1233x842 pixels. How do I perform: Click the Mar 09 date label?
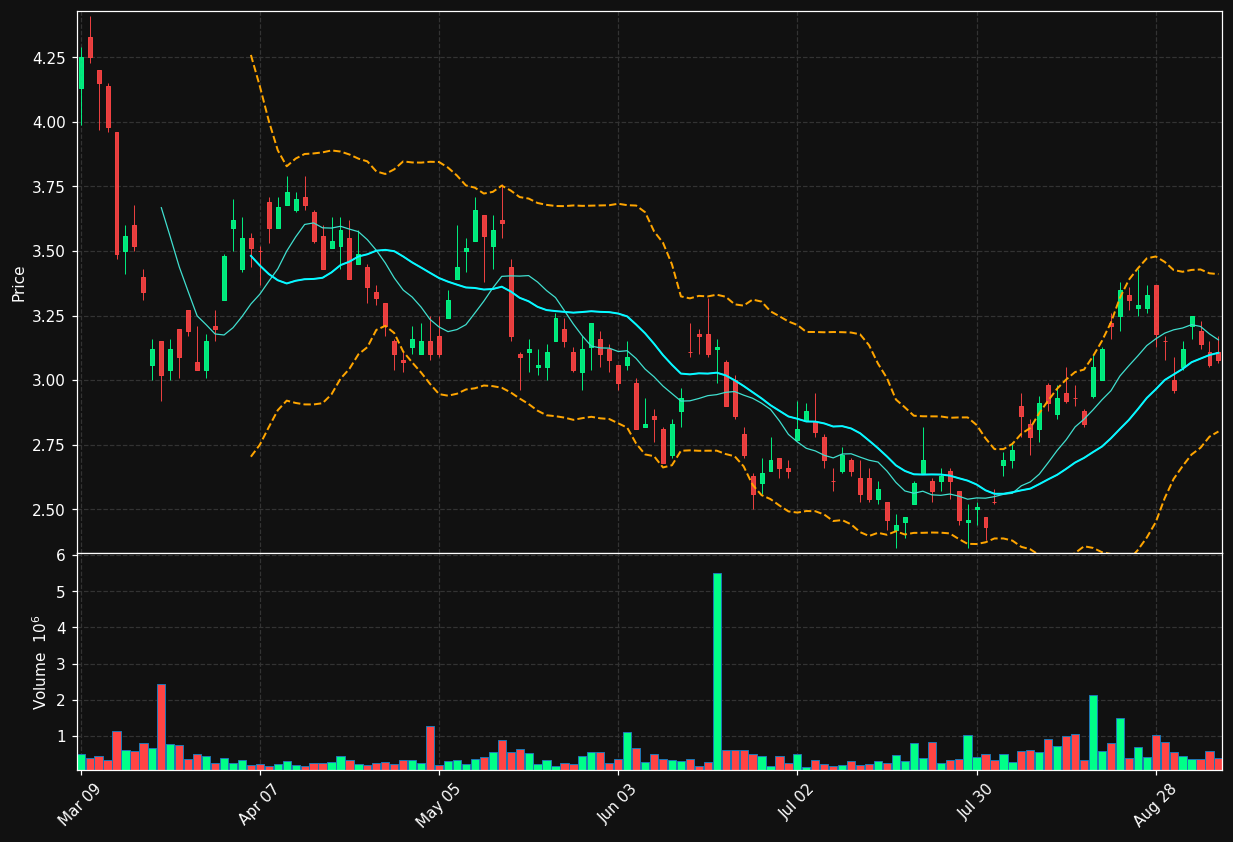[x=79, y=803]
